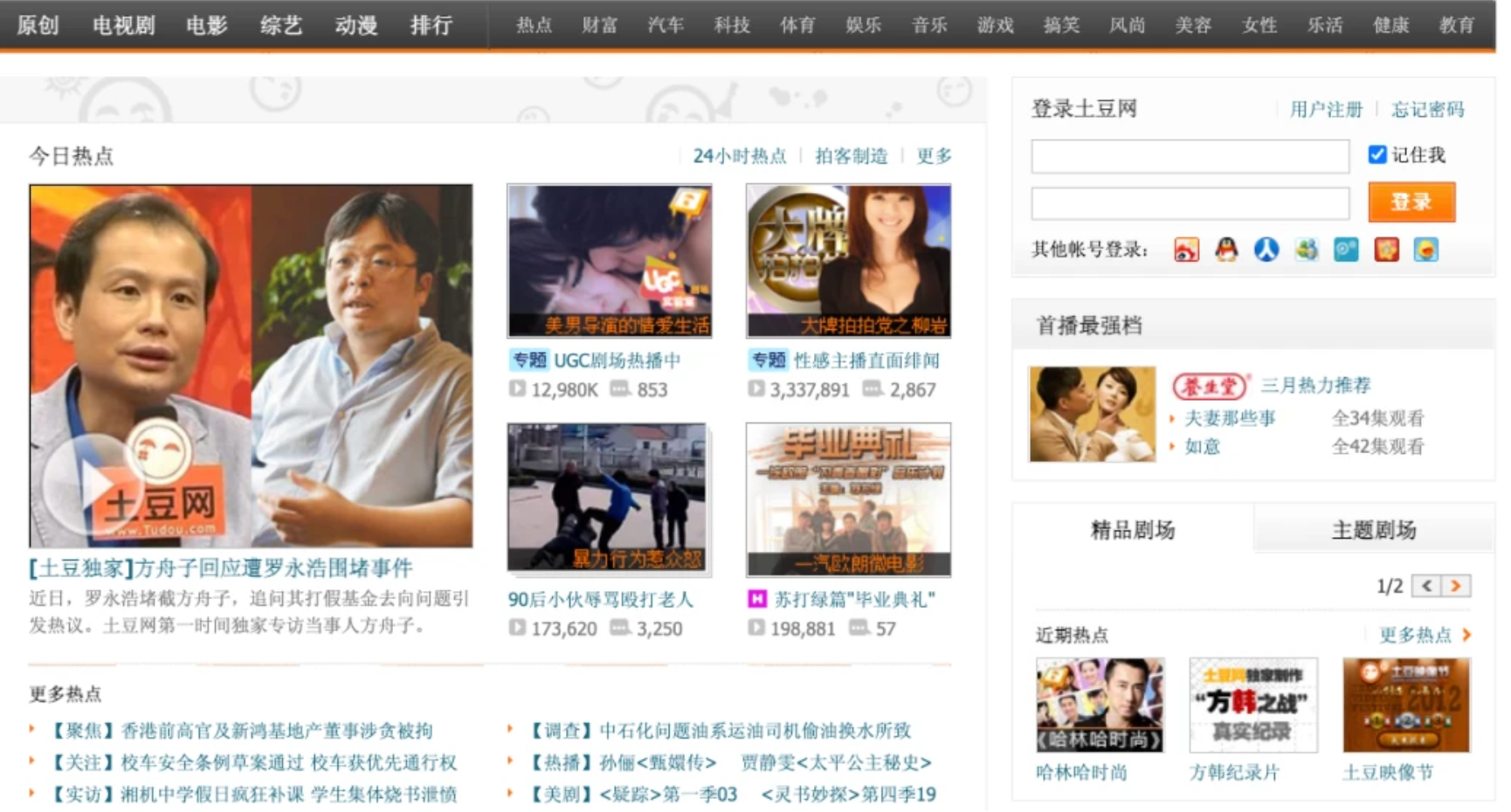Image resolution: width=1511 pixels, height=812 pixels.
Task: Click the orange arrow after 更多热点
Action: click(1466, 635)
